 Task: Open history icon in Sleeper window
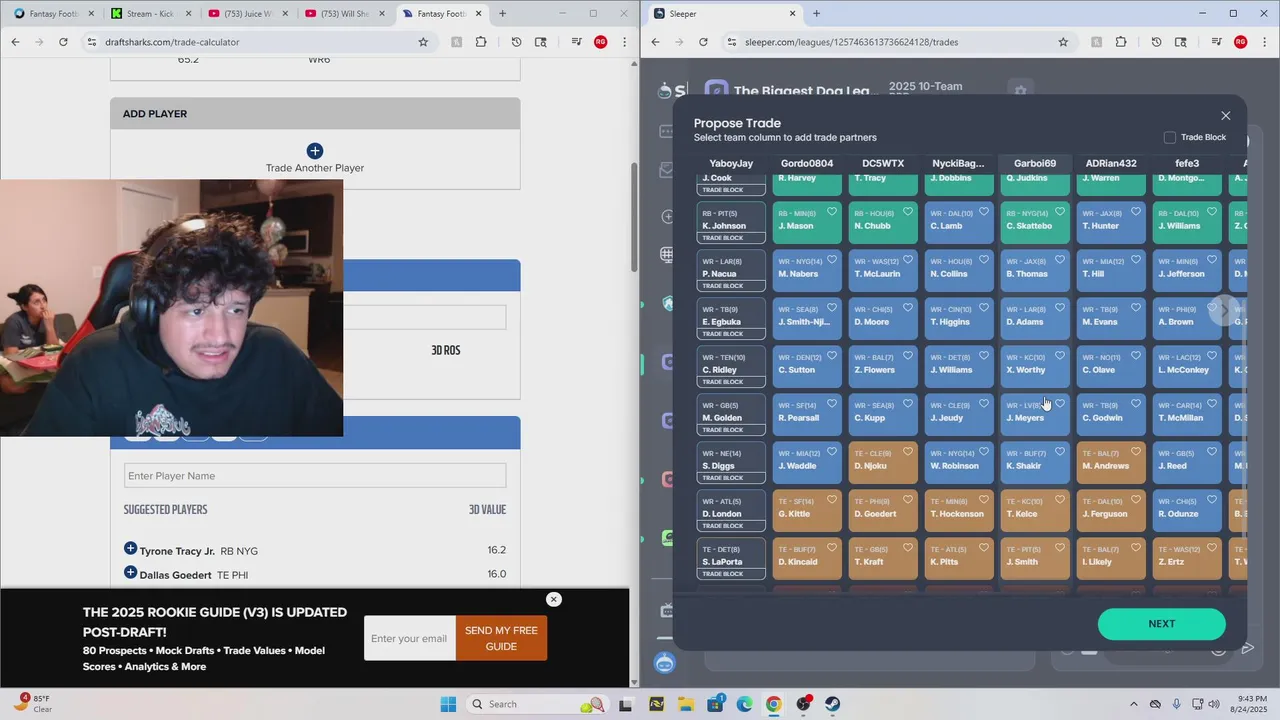point(1156,42)
